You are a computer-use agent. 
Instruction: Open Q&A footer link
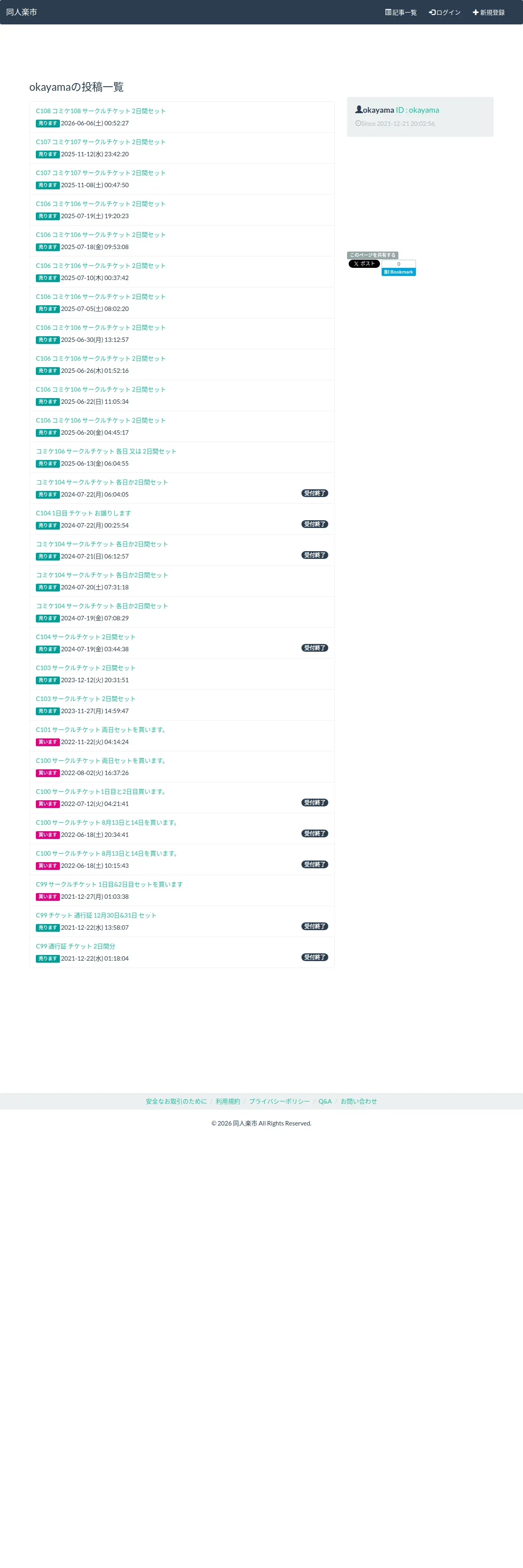pyautogui.click(x=325, y=1101)
